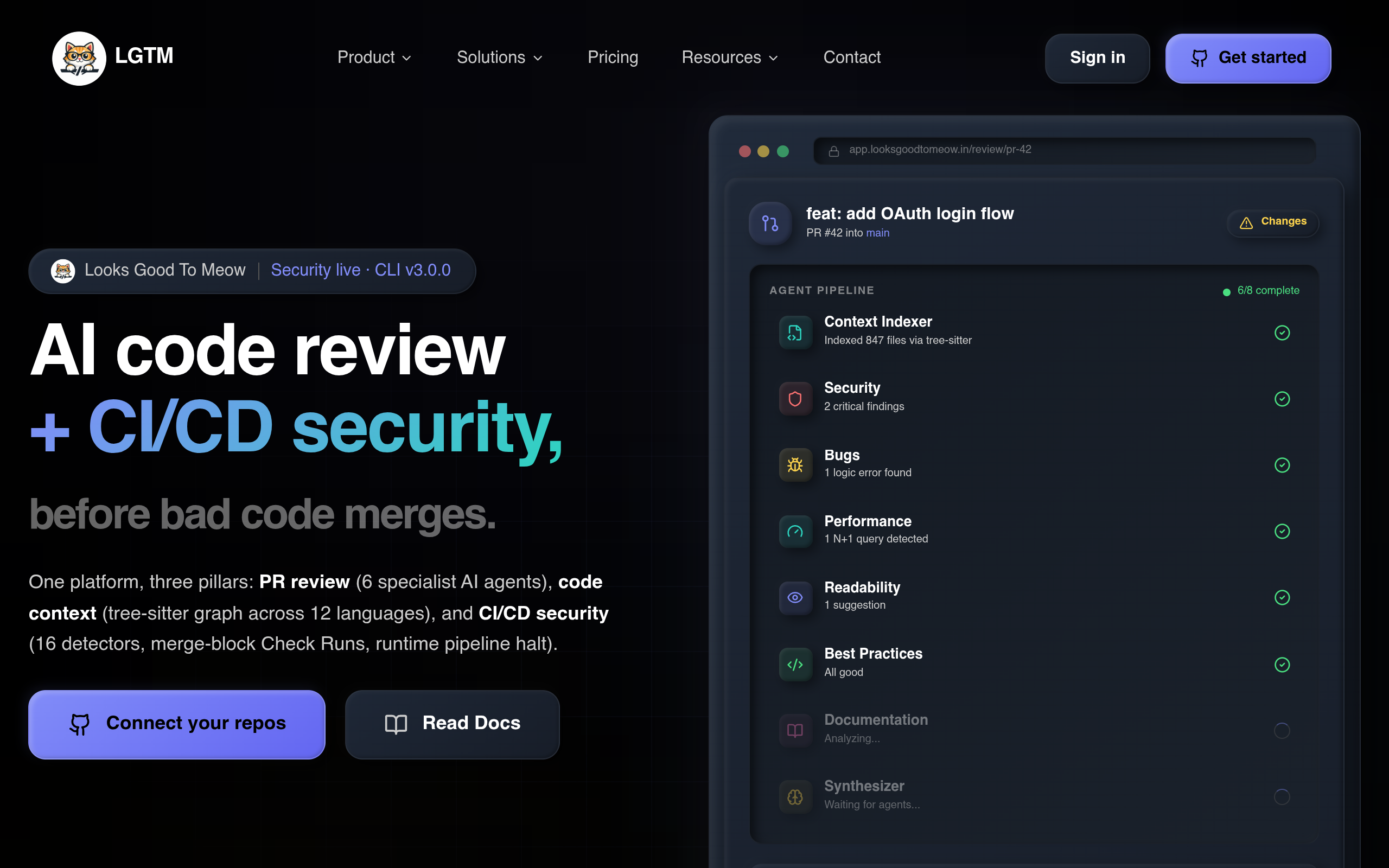The height and width of the screenshot is (868, 1389).
Task: Click the book icon in Read Docs button
Action: point(396,723)
